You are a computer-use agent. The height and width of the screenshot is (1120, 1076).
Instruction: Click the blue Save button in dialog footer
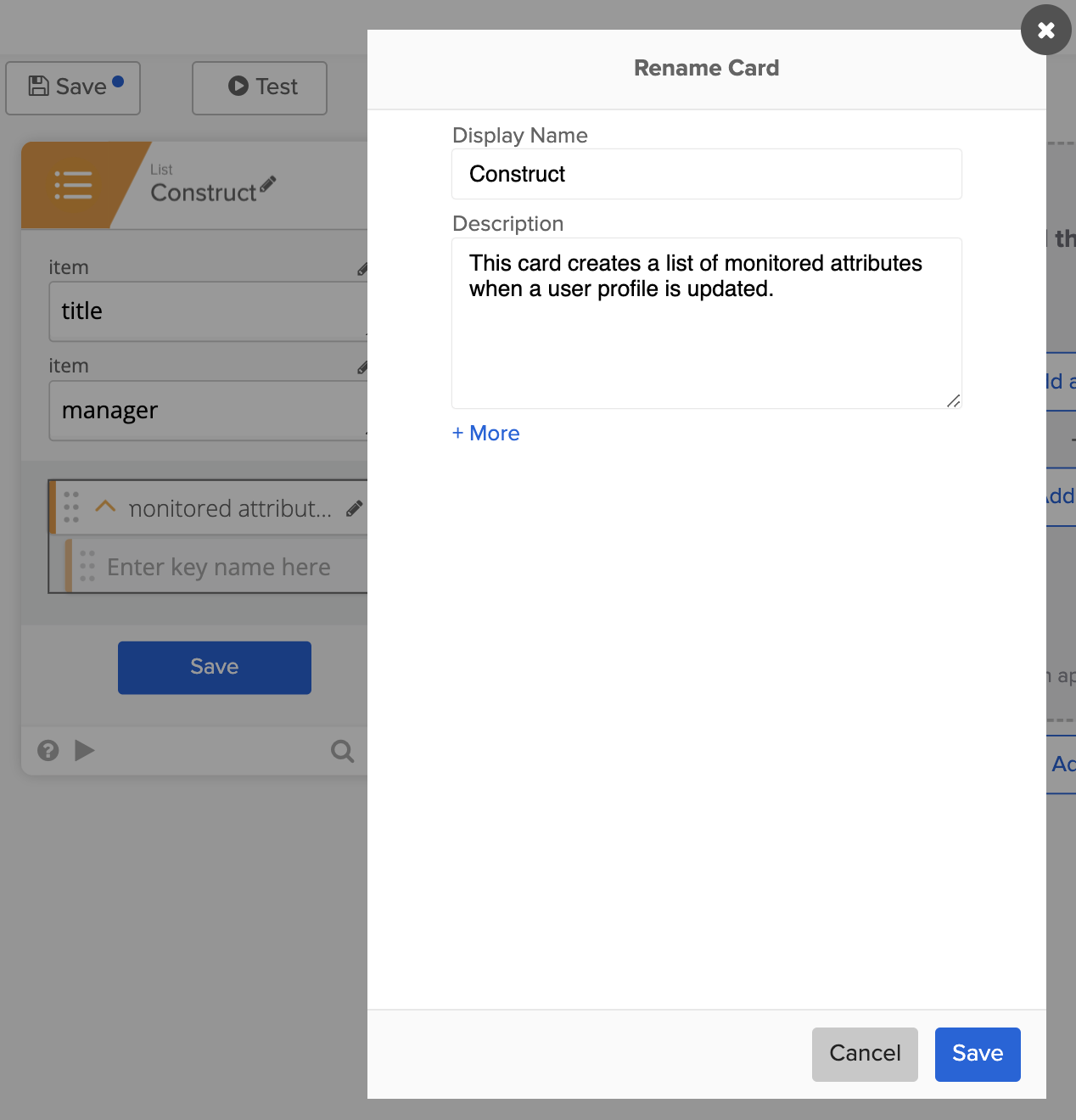977,1054
